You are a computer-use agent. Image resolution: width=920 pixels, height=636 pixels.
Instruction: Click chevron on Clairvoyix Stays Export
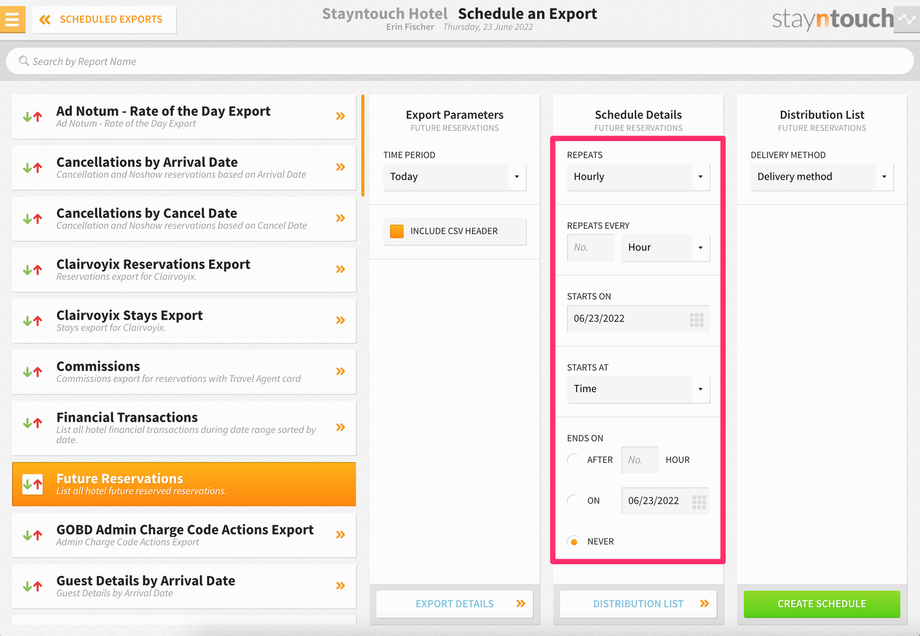coord(340,320)
